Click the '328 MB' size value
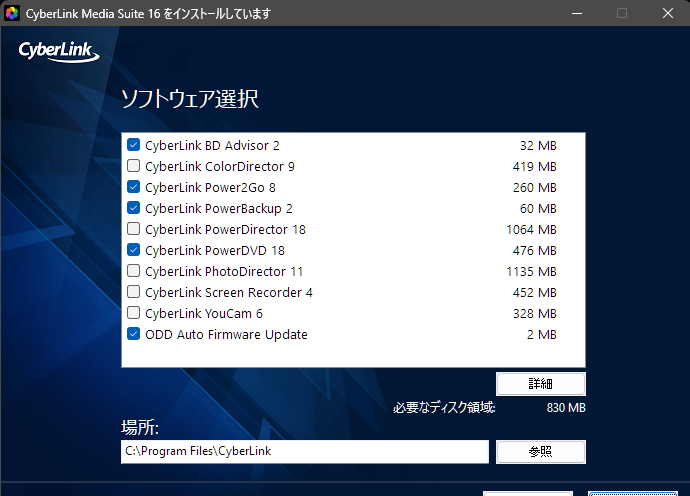The width and height of the screenshot is (690, 496). [534, 314]
